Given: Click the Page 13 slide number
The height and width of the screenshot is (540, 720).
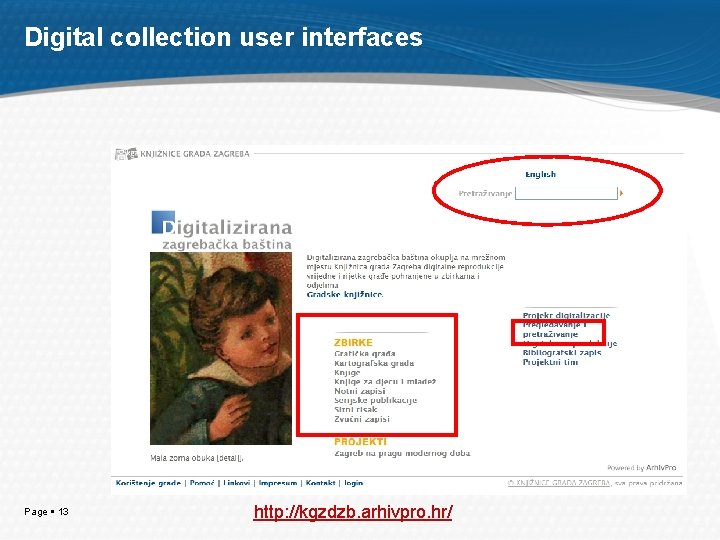Looking at the screenshot, I should coord(46,512).
